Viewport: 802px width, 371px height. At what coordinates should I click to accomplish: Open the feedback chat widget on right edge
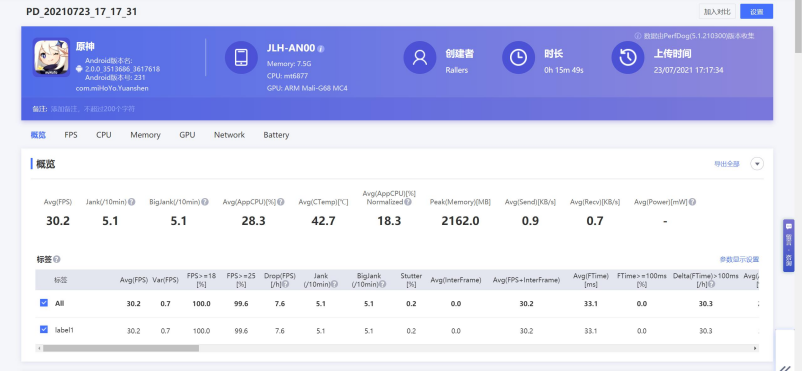click(x=789, y=246)
